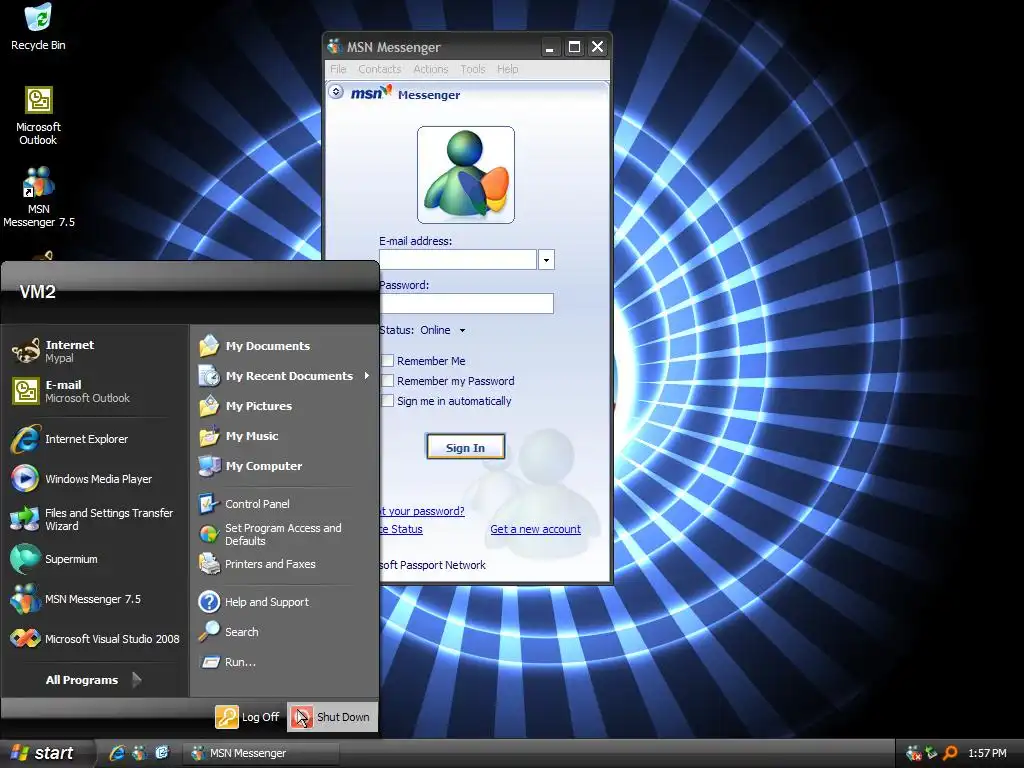Open Actions menu in MSN Messenger

pos(430,69)
